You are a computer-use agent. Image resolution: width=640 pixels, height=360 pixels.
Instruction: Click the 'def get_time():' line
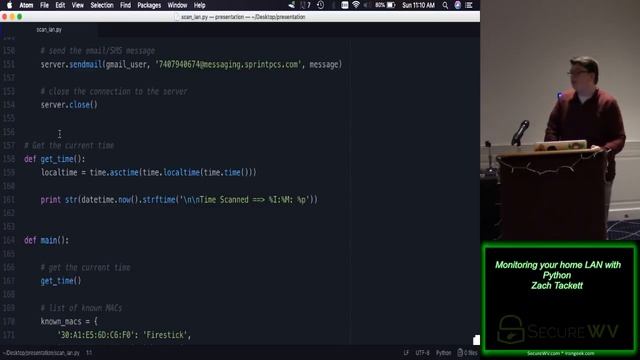point(55,159)
